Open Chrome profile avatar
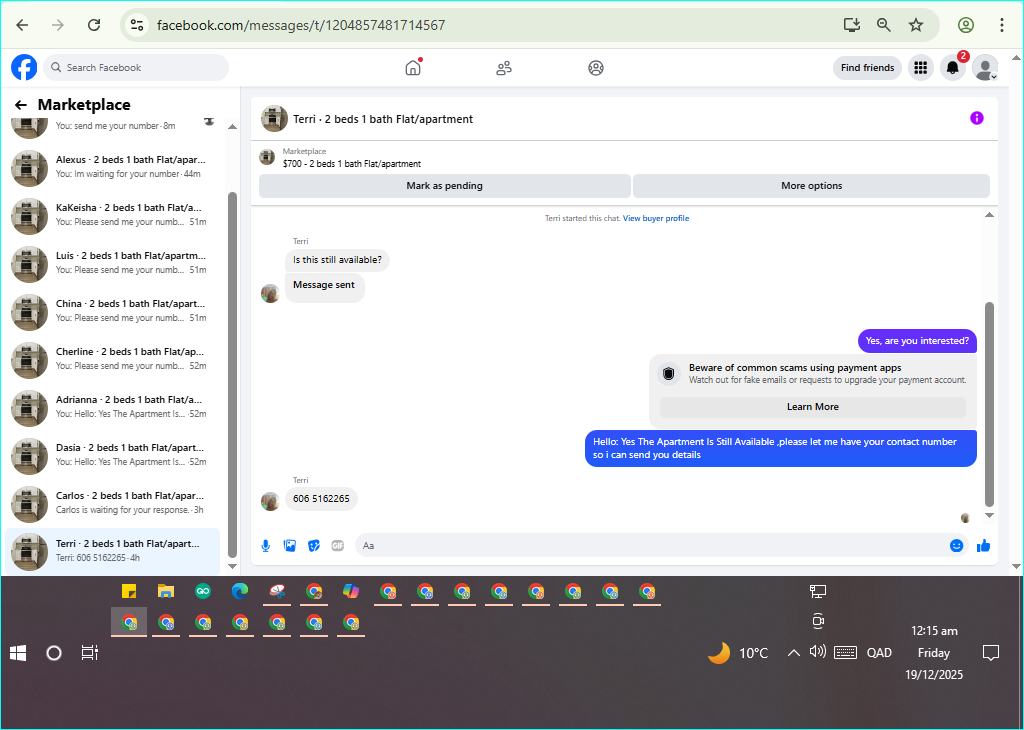 [x=966, y=25]
